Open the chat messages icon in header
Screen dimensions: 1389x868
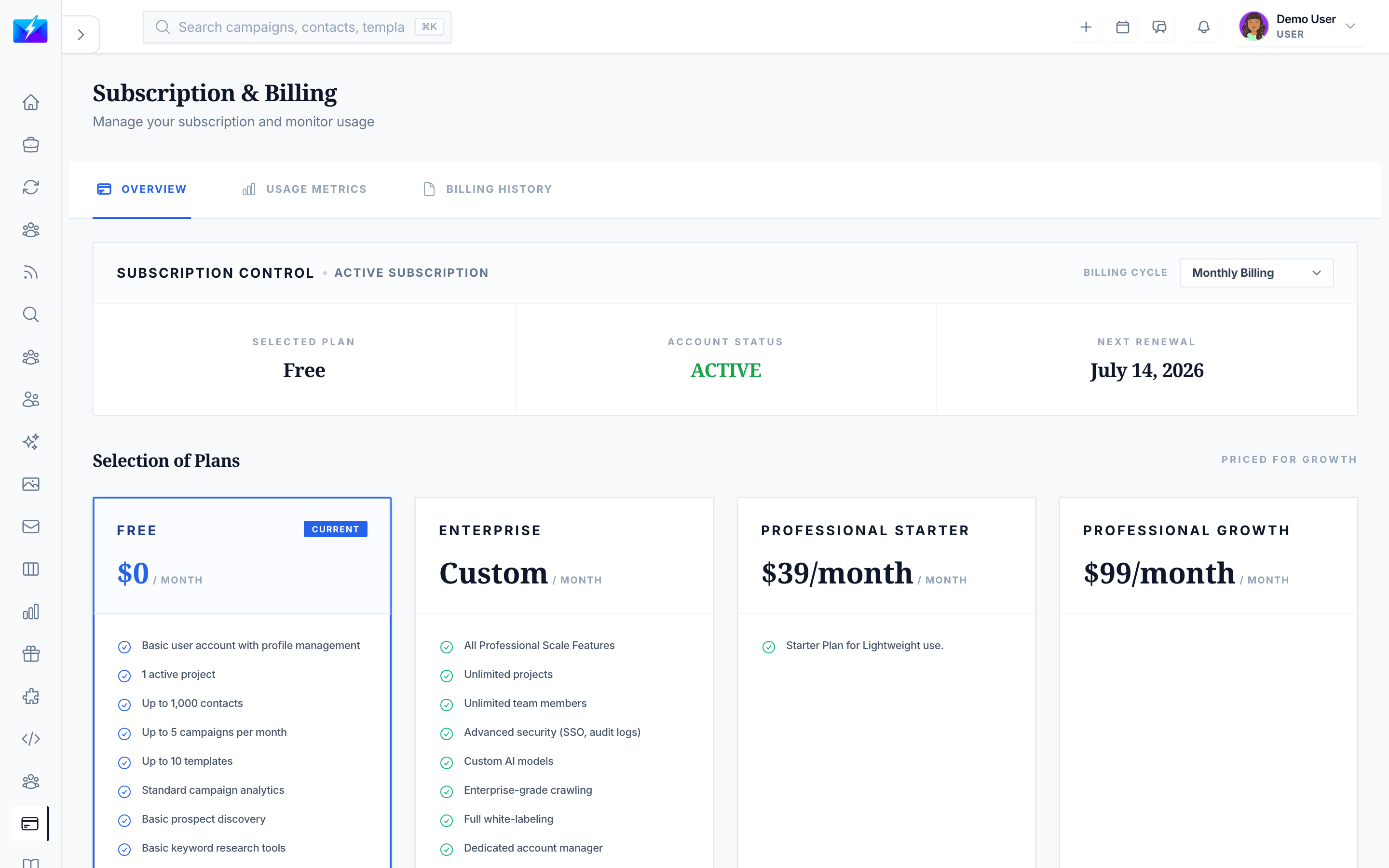coord(1159,27)
